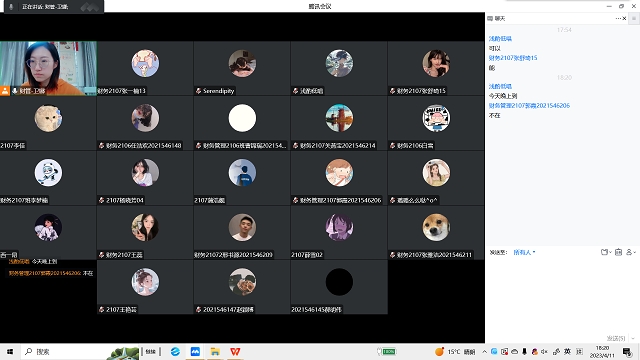This screenshot has height=360, width=640.
Task: Open the Tencent Meeting icon in the taskbar
Action: point(195,351)
